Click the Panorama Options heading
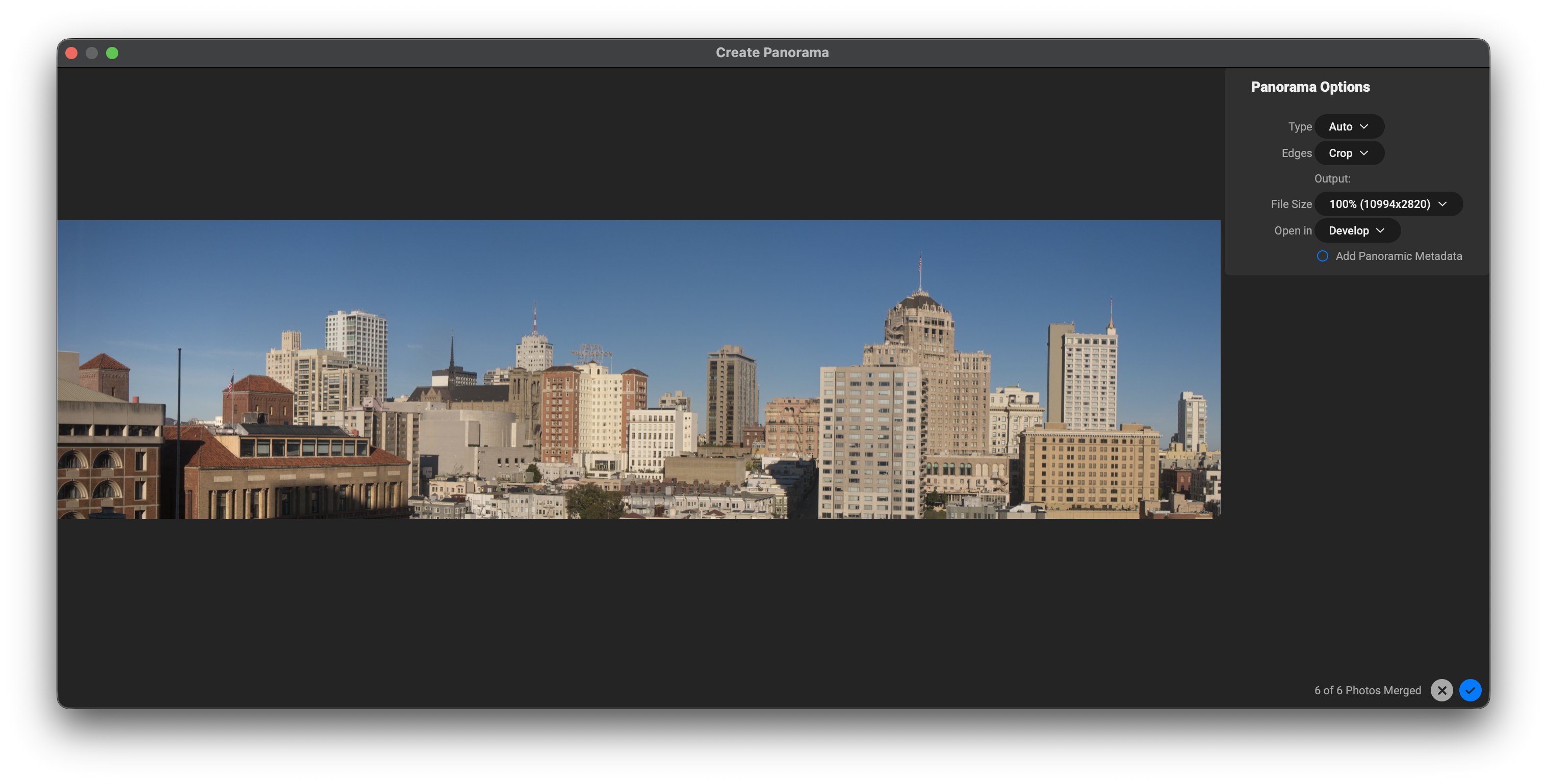The height and width of the screenshot is (784, 1547). [1310, 87]
